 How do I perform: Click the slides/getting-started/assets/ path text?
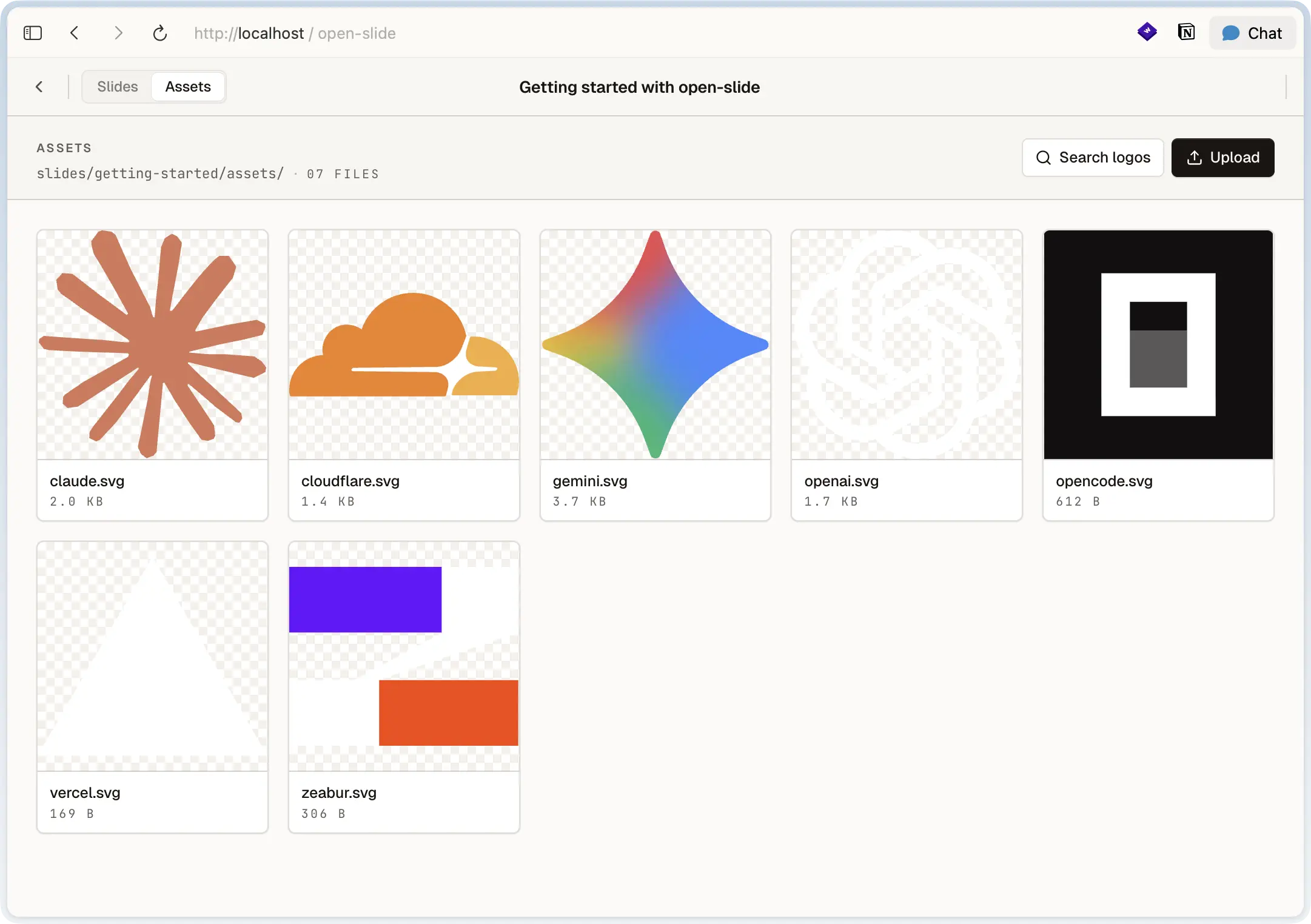click(x=160, y=173)
